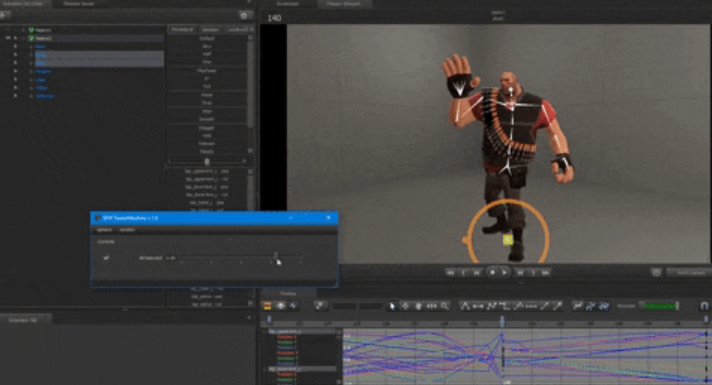Open the gear settings in Animation Set Editor
Viewport: 712px width, 385px height.
point(244,15)
